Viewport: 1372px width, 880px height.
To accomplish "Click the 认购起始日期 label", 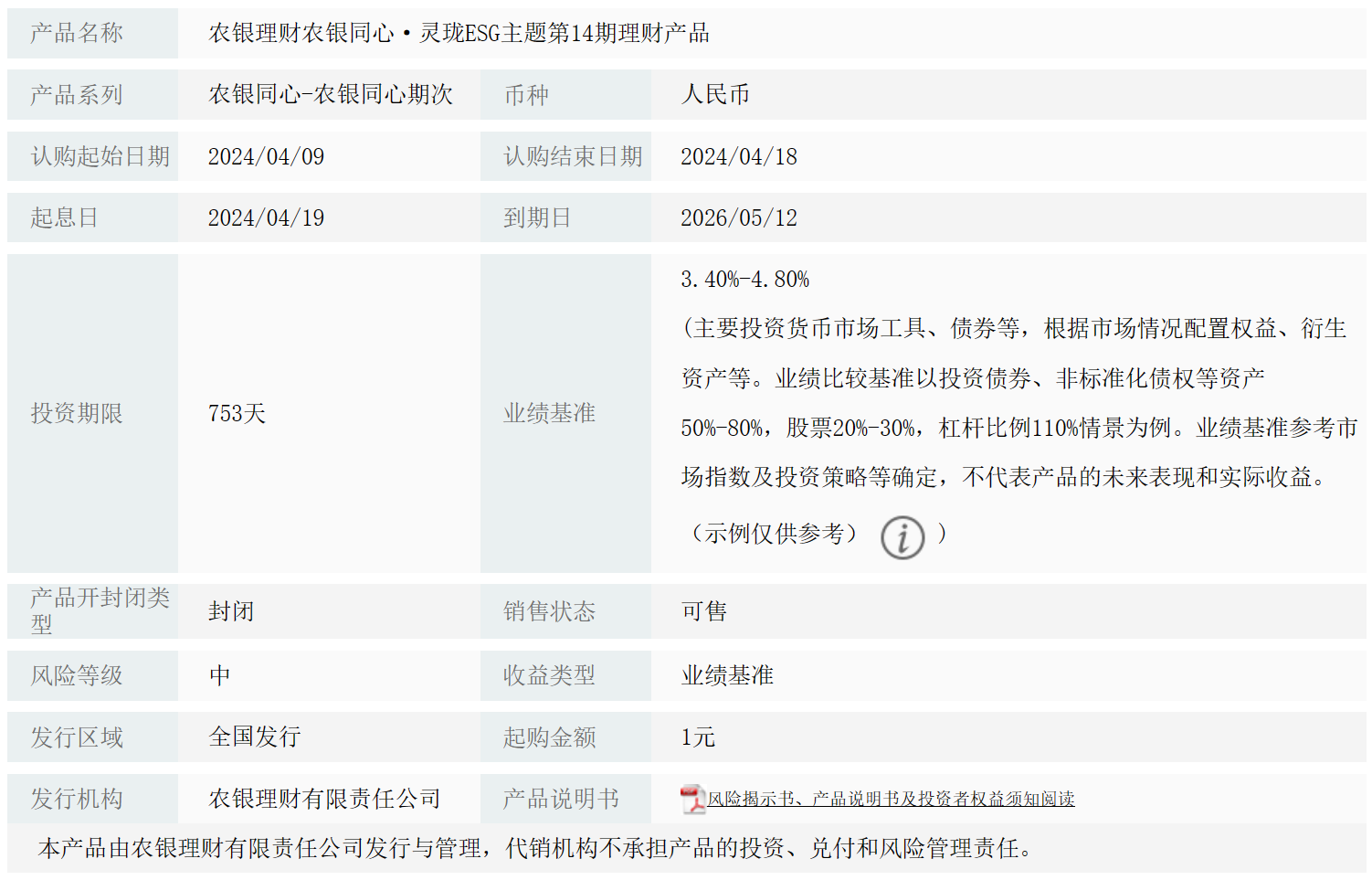I will click(100, 156).
